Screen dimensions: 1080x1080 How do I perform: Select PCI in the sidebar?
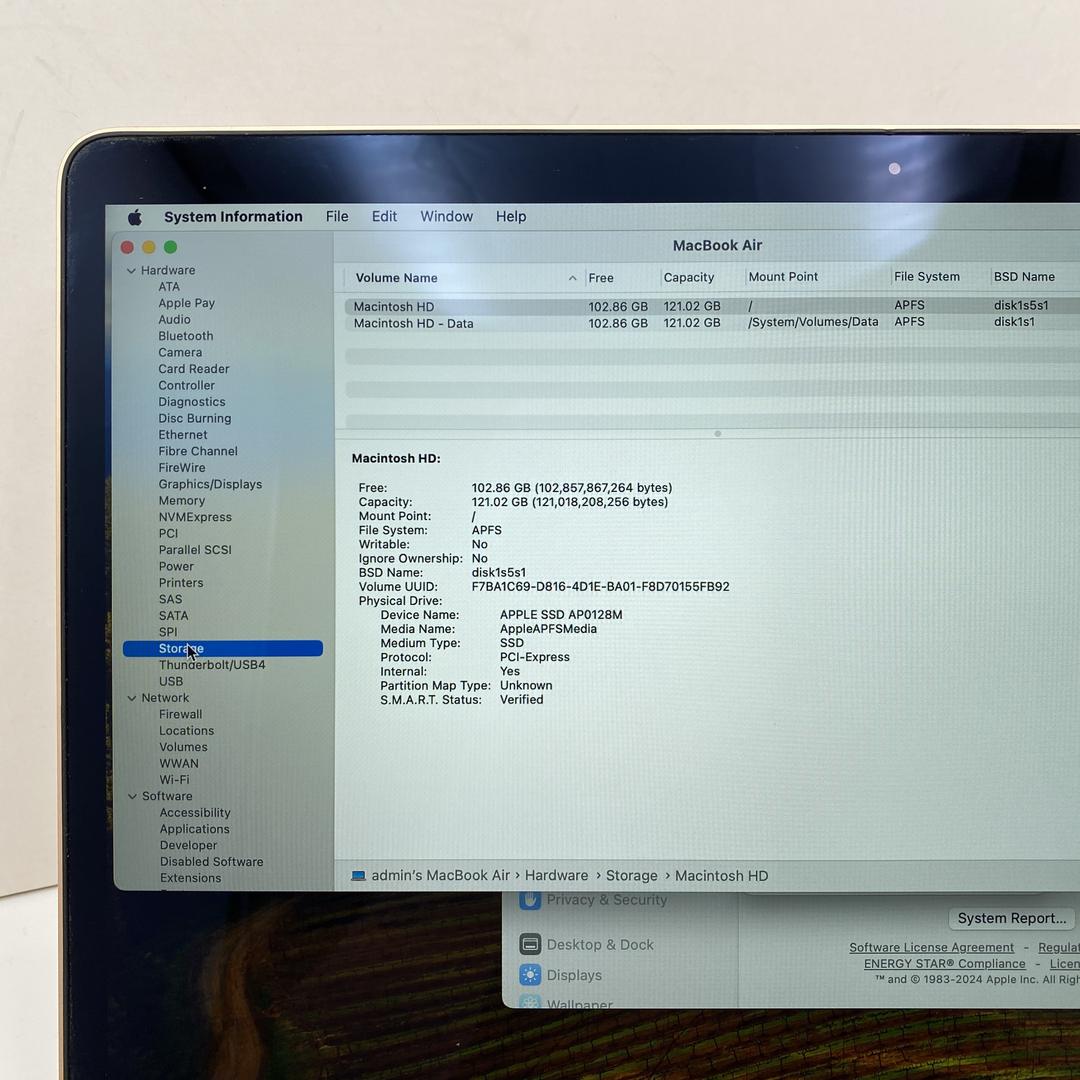pyautogui.click(x=168, y=534)
